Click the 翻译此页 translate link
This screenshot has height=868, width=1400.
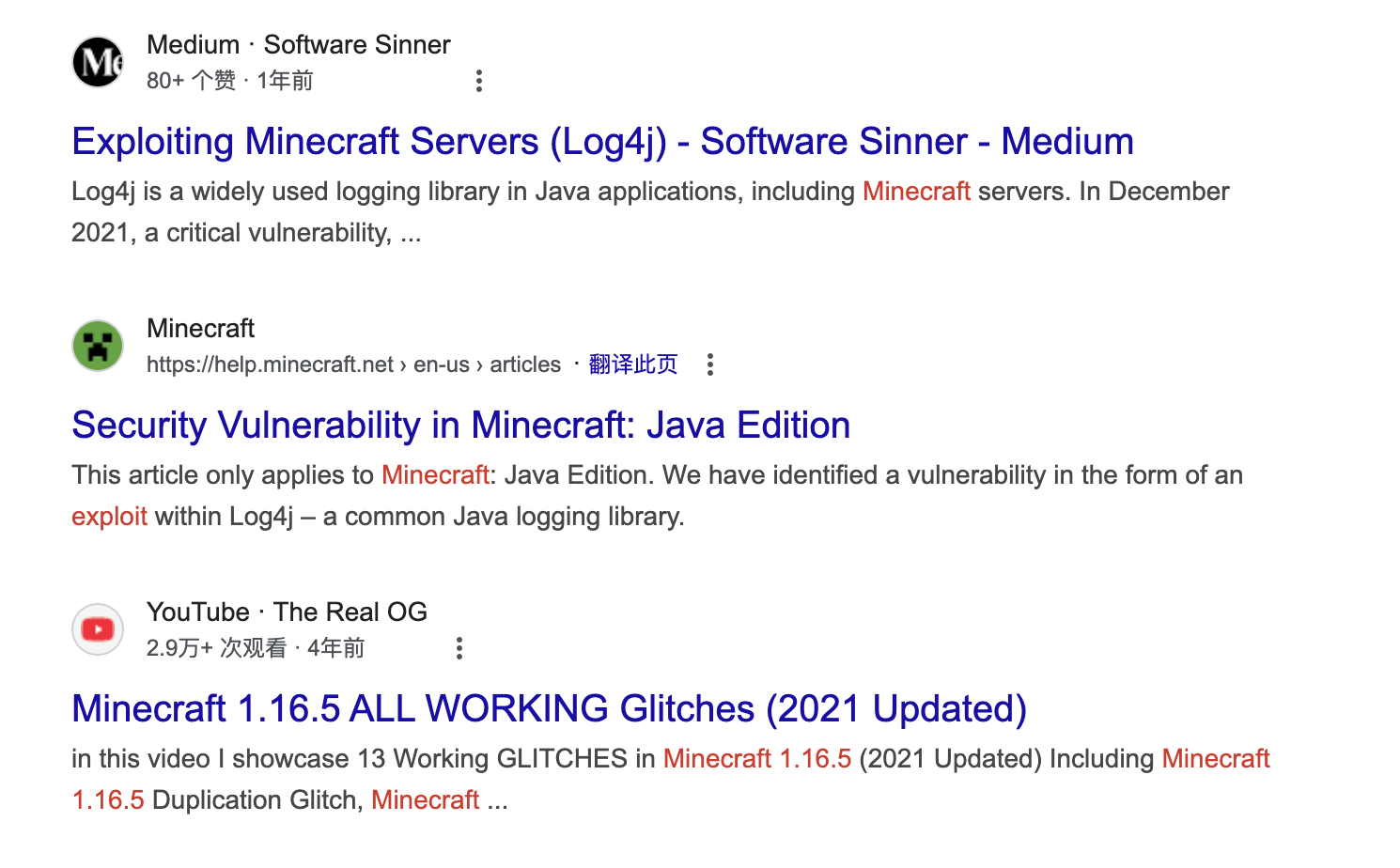click(632, 364)
